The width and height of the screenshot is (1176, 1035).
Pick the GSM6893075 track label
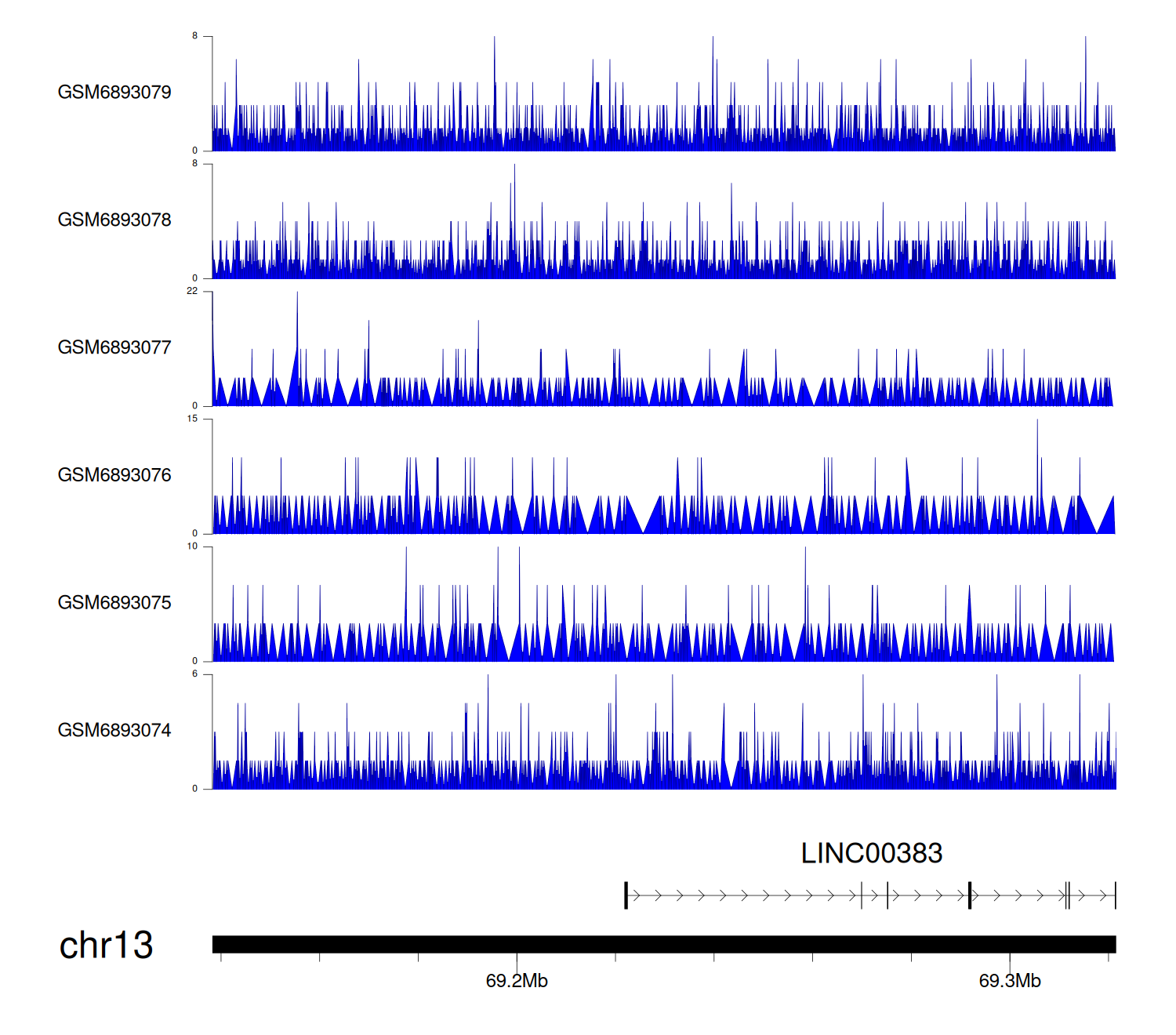coord(114,603)
